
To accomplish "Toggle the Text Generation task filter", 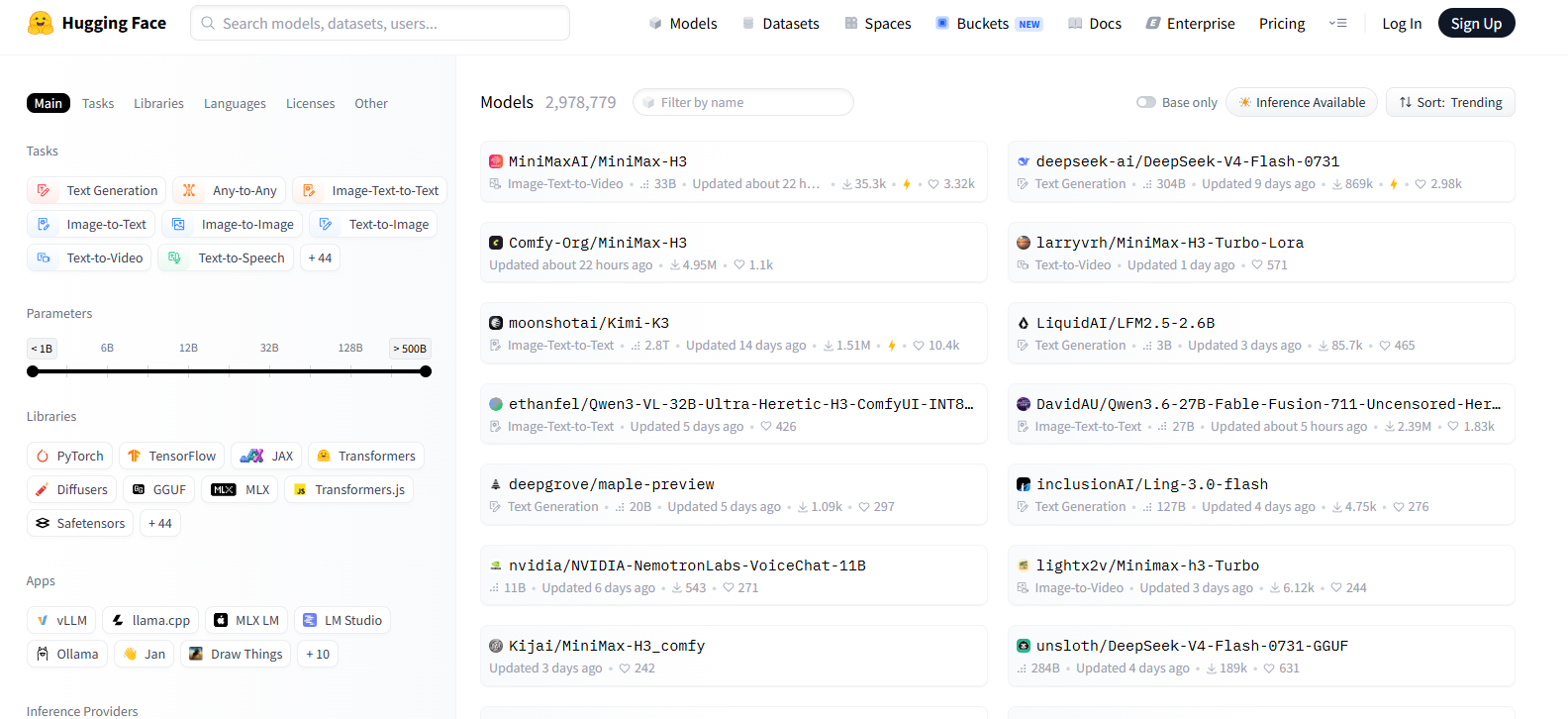I will pyautogui.click(x=97, y=191).
